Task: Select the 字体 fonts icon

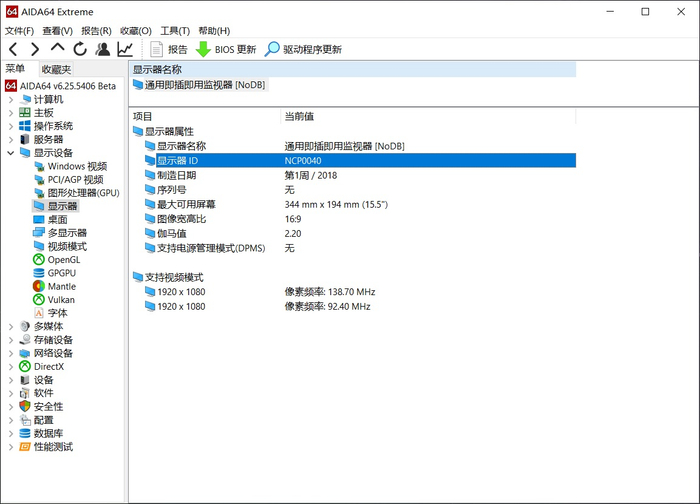Action: click(x=39, y=313)
